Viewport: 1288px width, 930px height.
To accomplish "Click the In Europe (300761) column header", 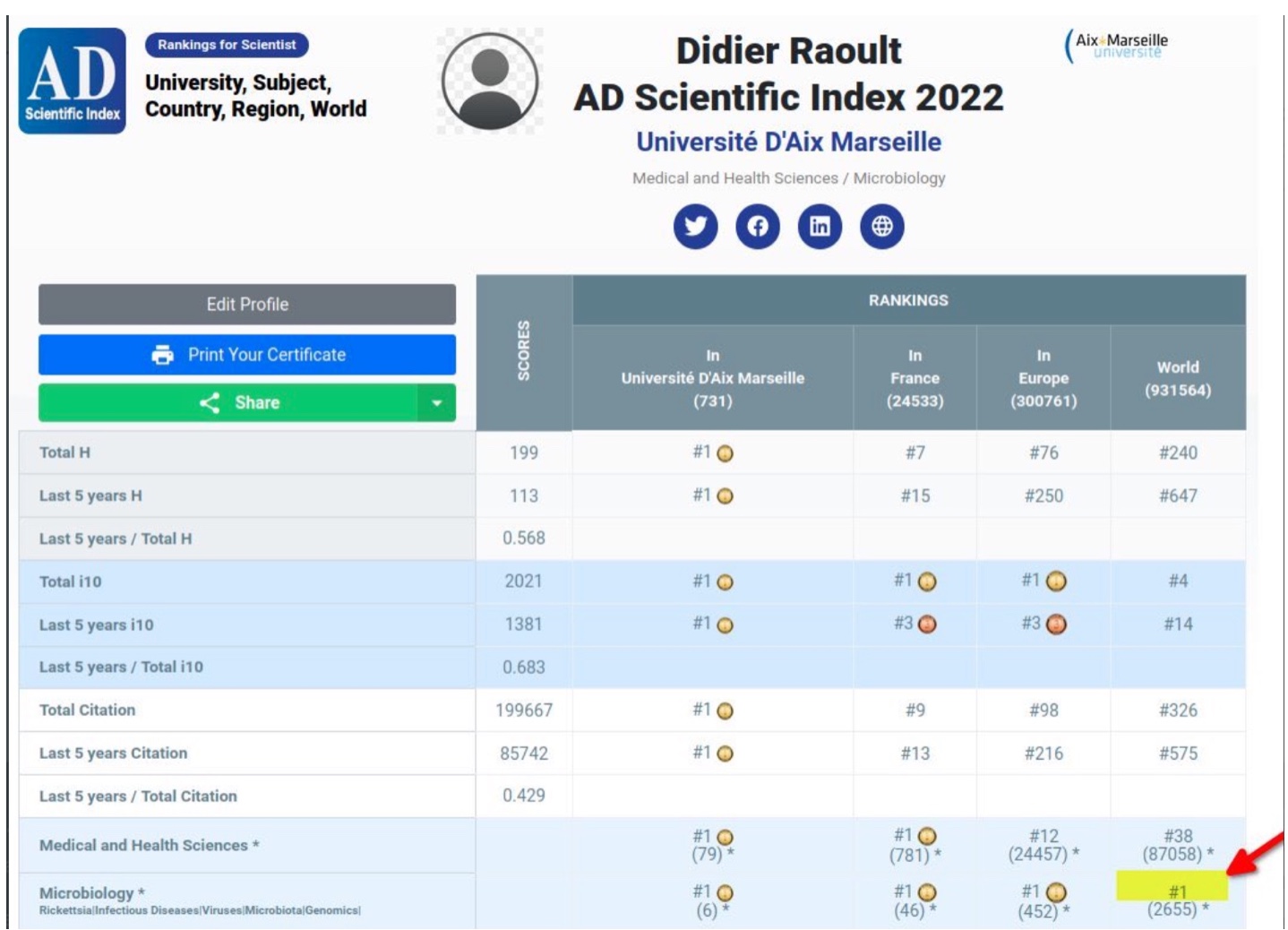I will point(1043,378).
